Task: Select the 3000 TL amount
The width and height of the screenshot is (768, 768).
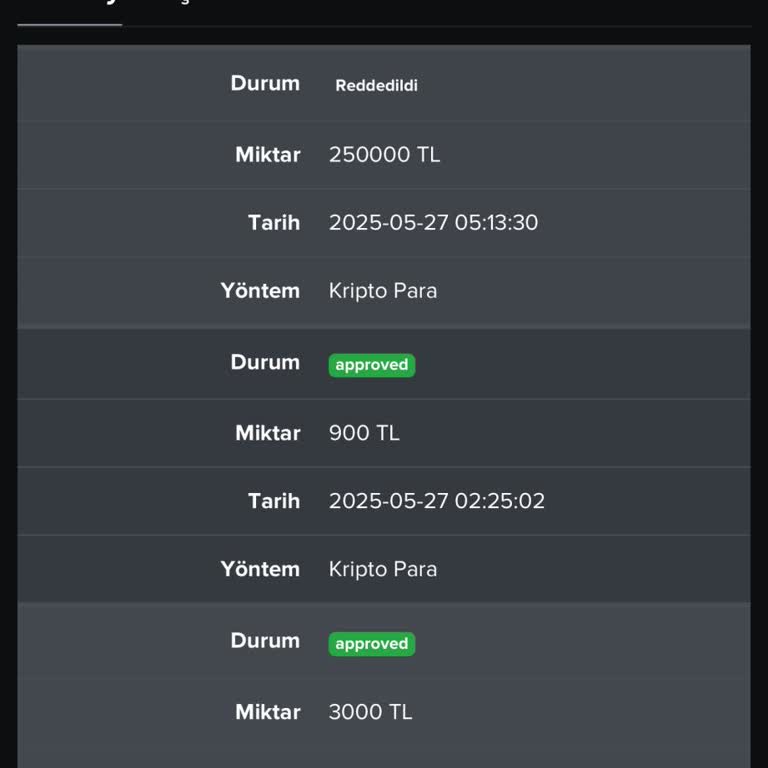Action: (x=370, y=712)
